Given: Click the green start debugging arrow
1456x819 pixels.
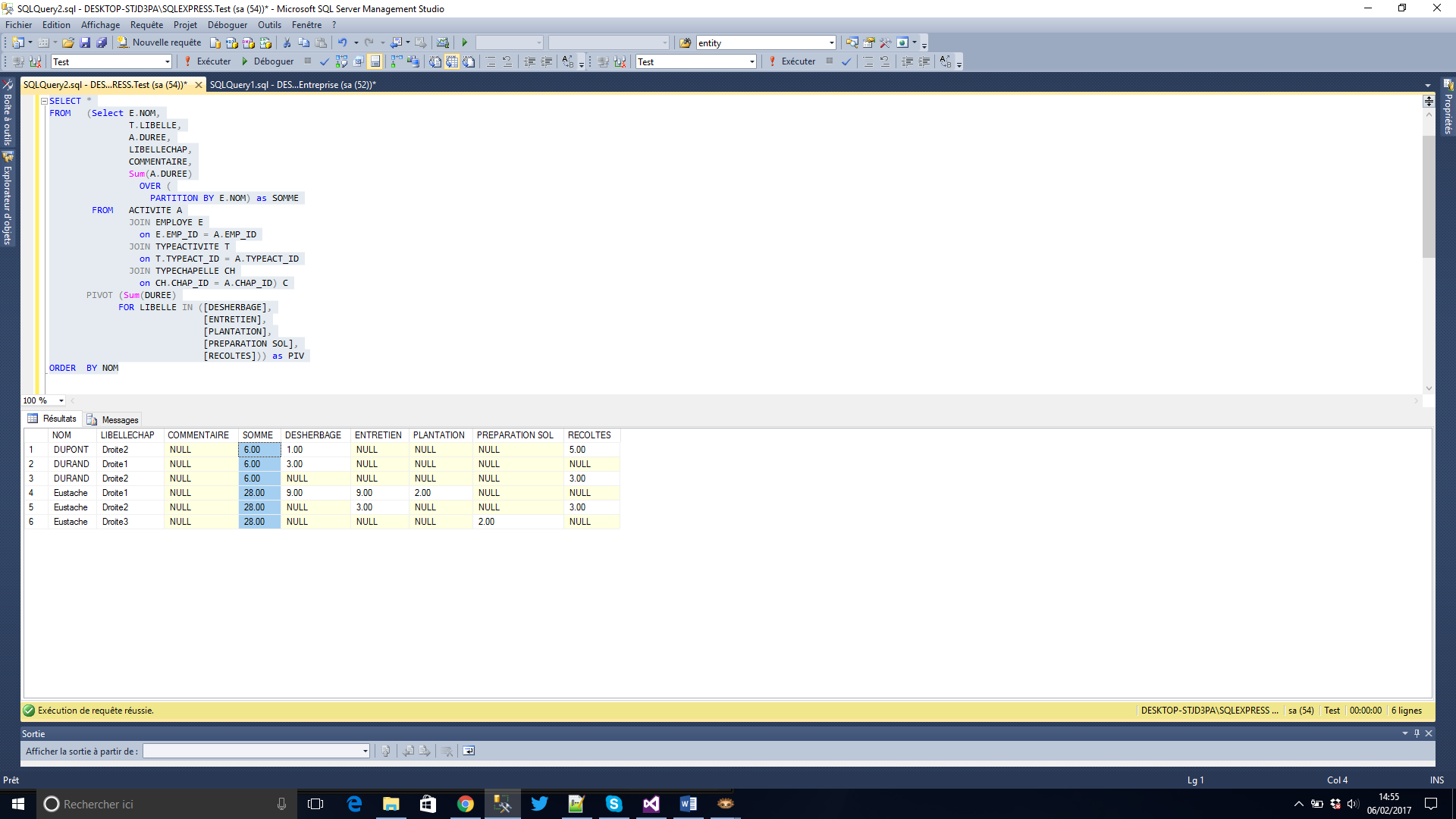Looking at the screenshot, I should (465, 43).
